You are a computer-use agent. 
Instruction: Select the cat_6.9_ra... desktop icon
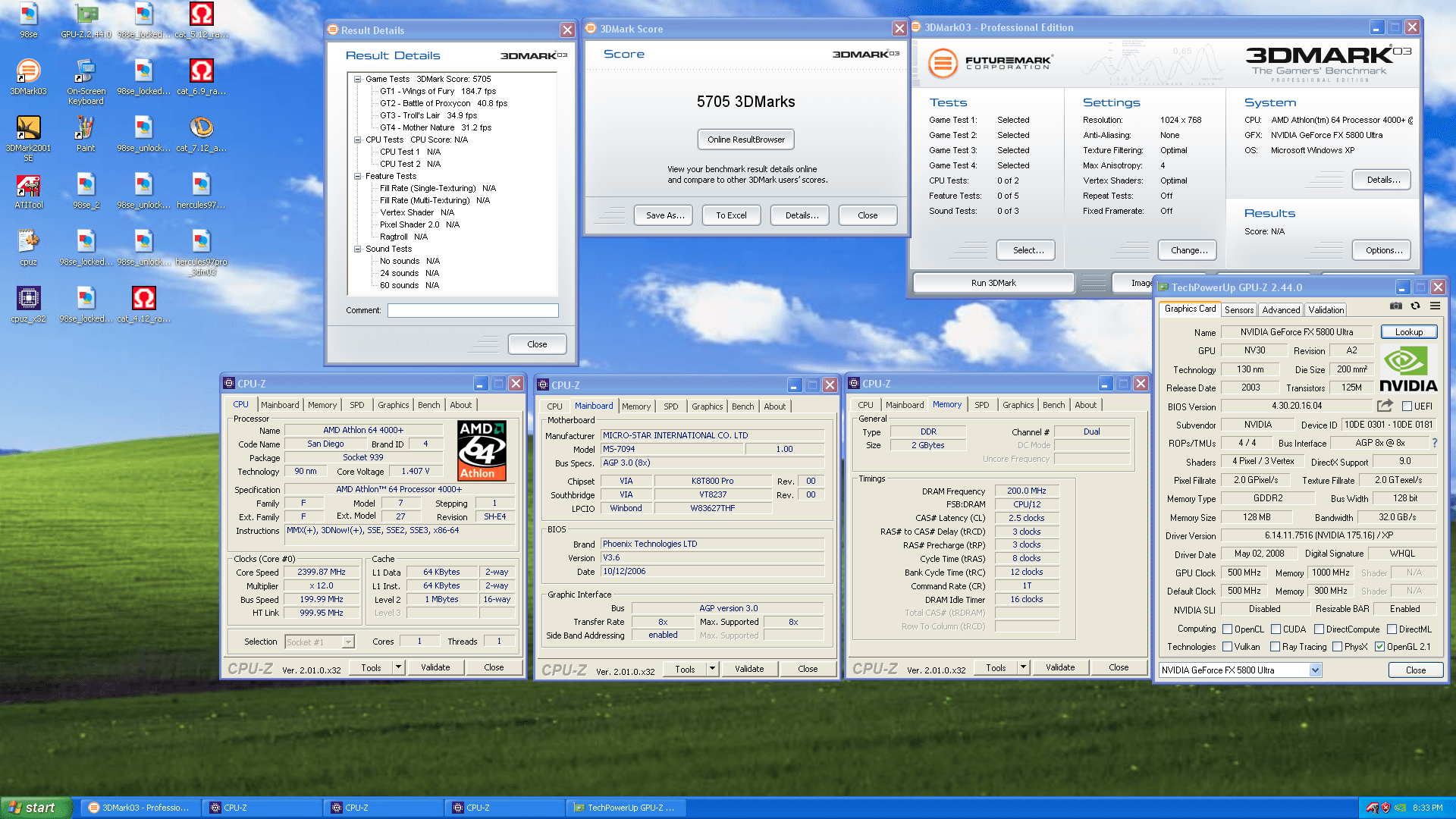point(201,77)
